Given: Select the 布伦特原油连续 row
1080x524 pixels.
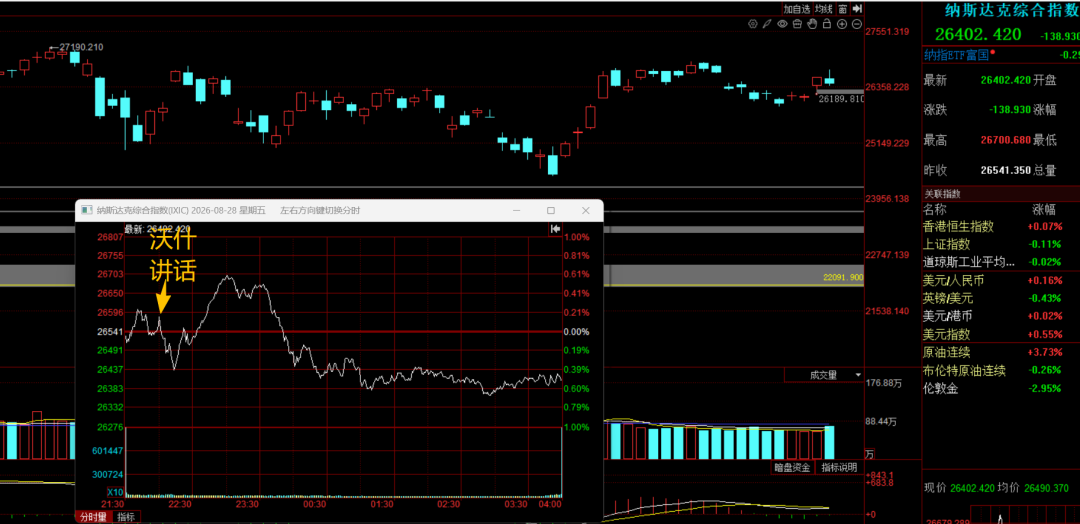Looking at the screenshot, I should coord(1000,370).
